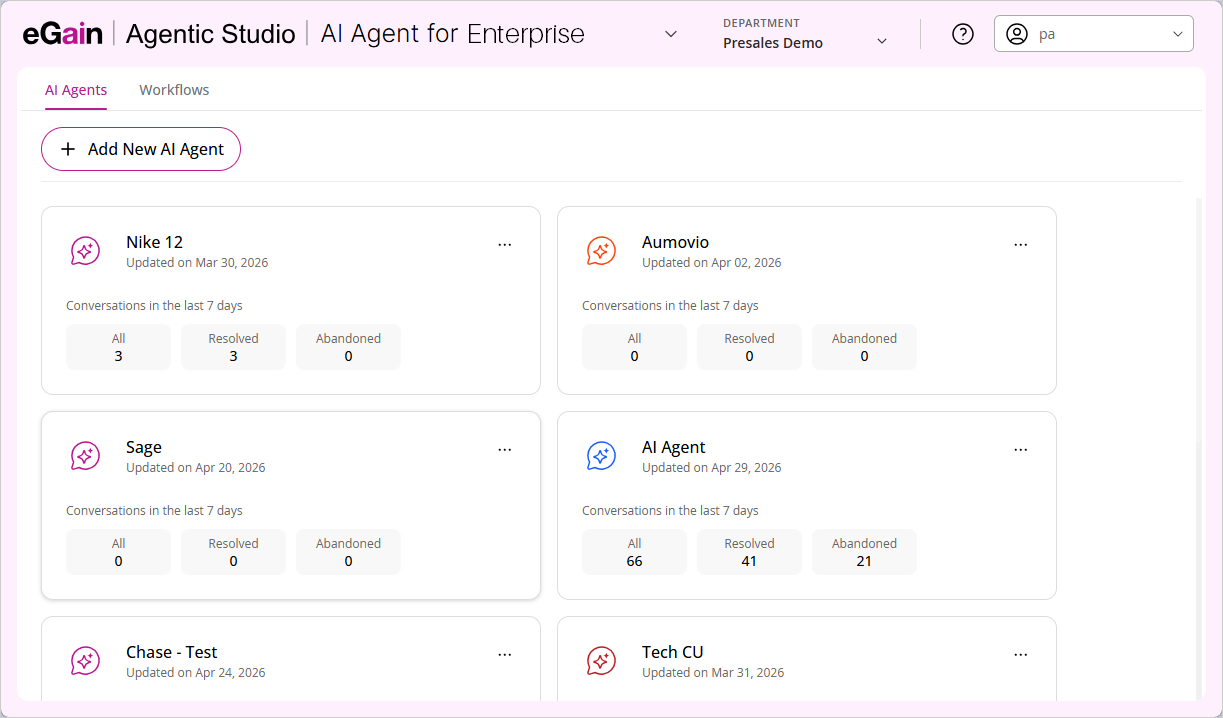Click the Sage agent chat icon
1223x718 pixels.
pos(85,456)
